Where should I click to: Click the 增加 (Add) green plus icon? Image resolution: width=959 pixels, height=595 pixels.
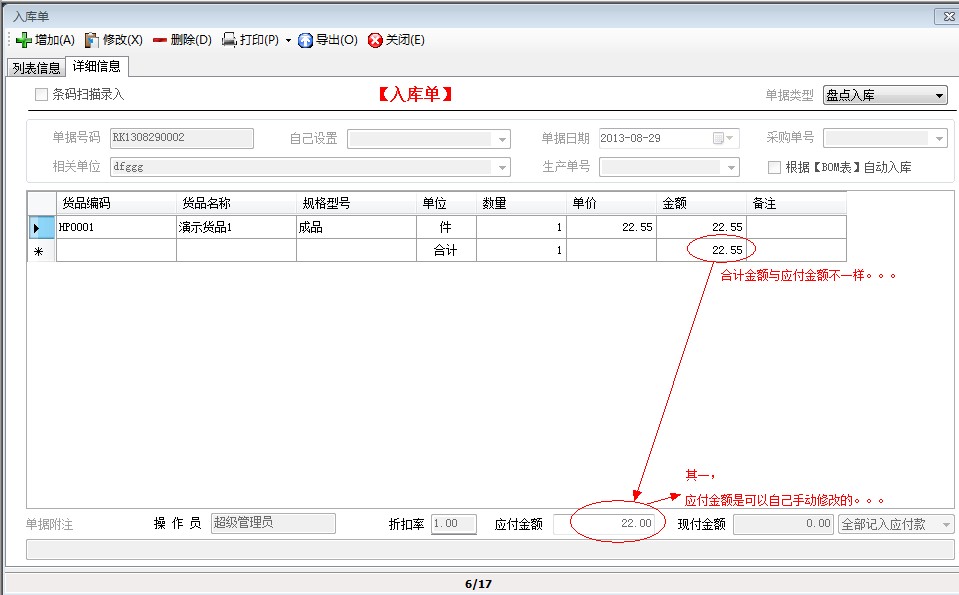click(x=25, y=40)
